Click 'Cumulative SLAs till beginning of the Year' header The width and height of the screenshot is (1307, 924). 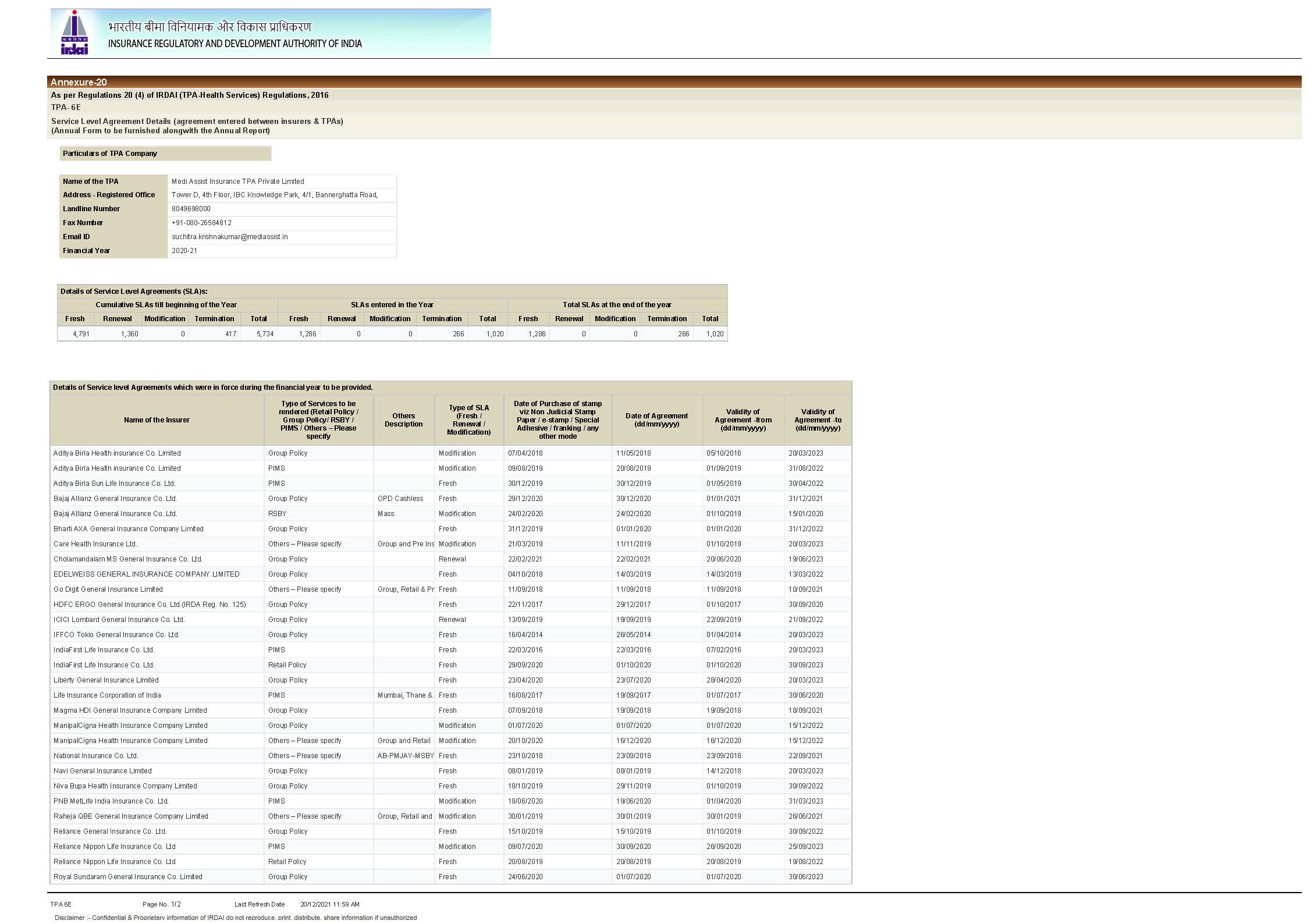166,305
